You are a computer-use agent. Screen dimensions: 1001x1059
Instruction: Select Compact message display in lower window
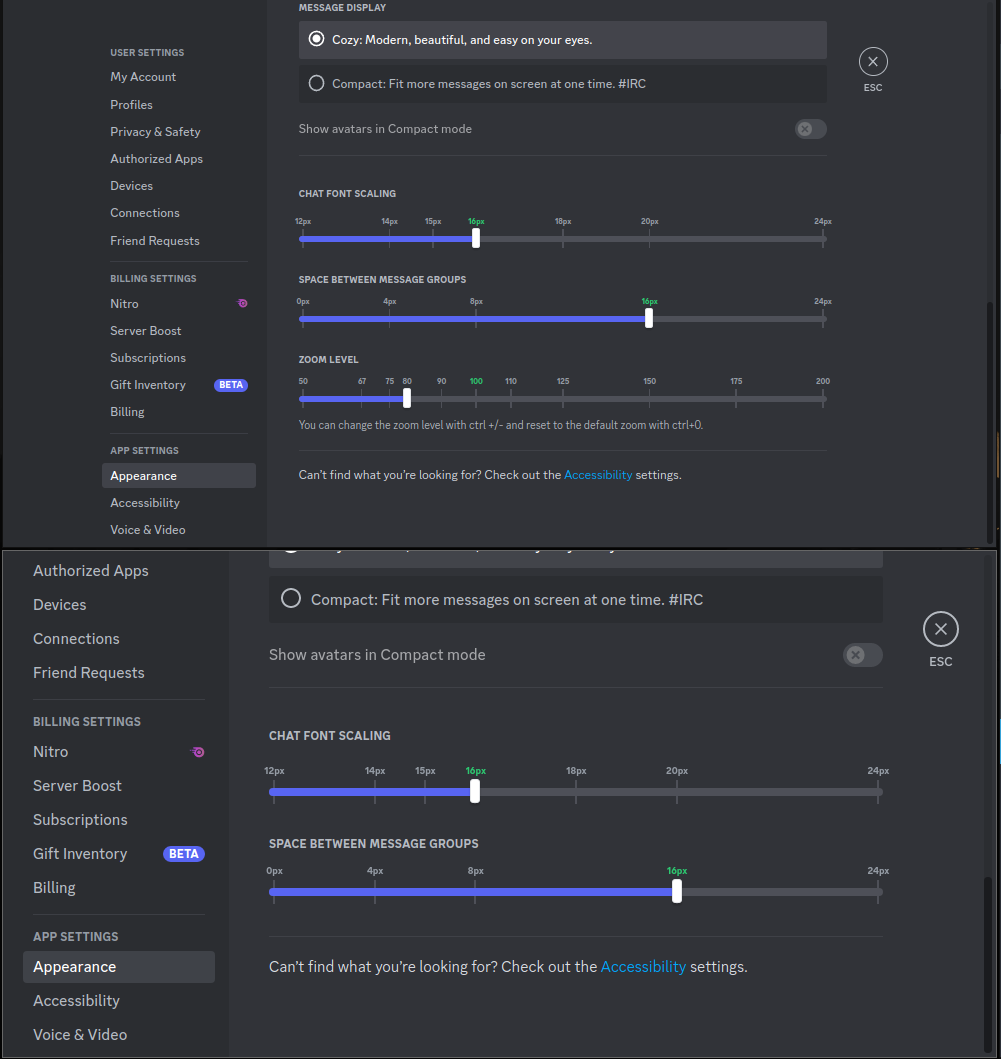coord(575,600)
